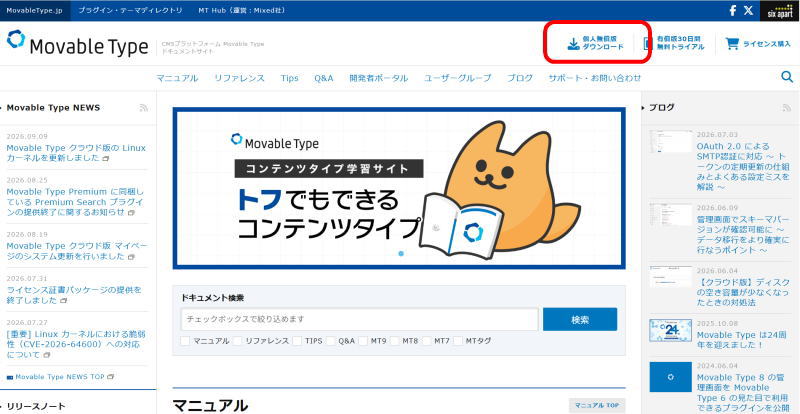Open news about ライセンス証書パッケージ提供終了
The image size is (800, 414).
tap(74, 295)
